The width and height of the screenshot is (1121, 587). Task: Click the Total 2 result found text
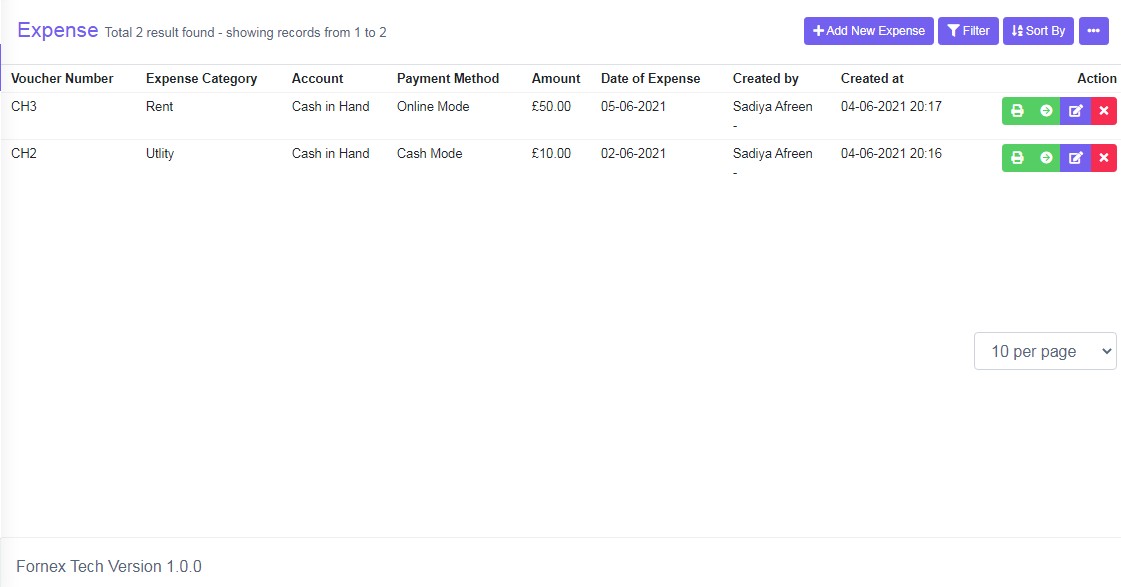pyautogui.click(x=245, y=32)
